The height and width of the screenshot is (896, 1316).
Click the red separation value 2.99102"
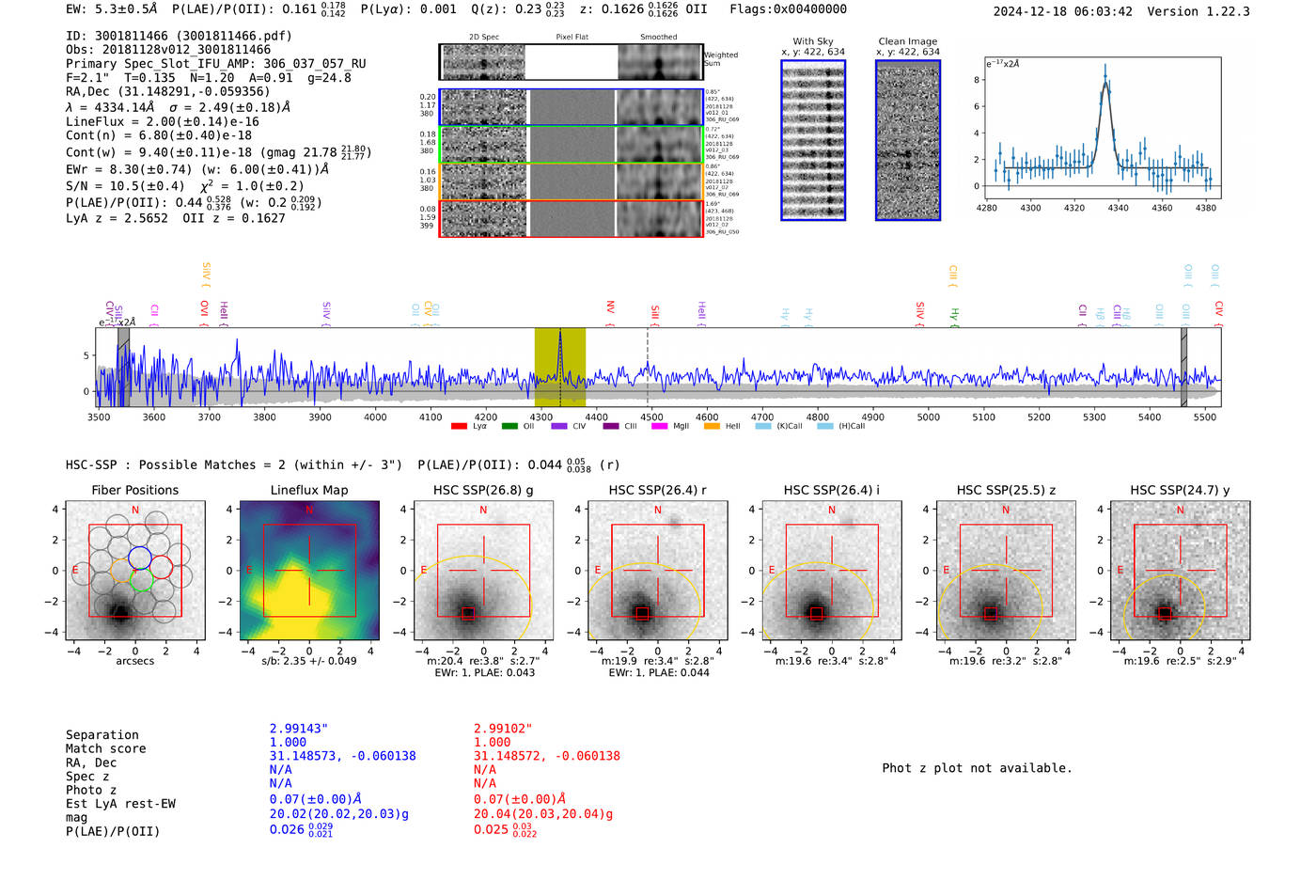tap(503, 729)
